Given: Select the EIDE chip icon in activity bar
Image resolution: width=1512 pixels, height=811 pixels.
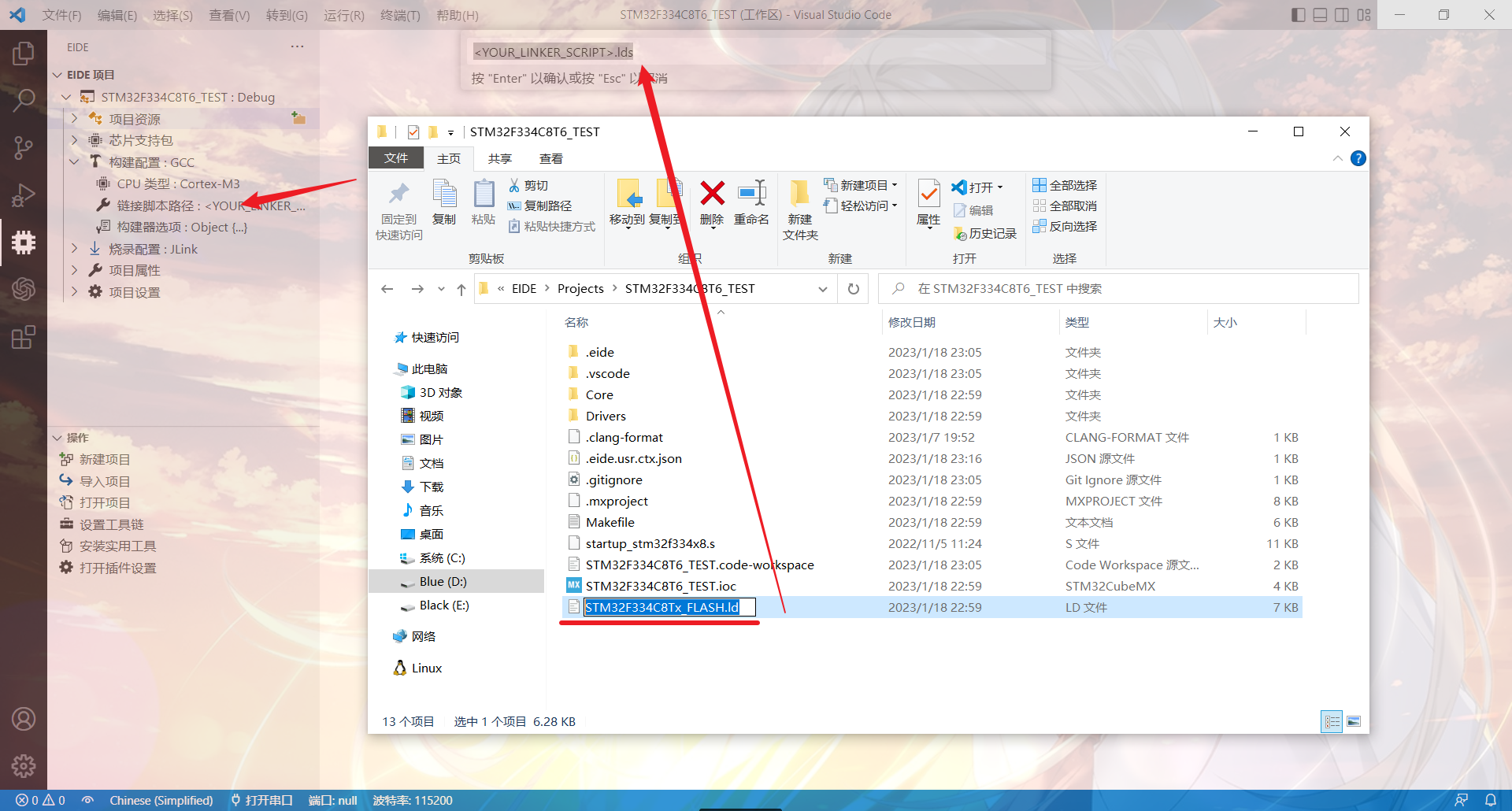Looking at the screenshot, I should click(x=24, y=242).
